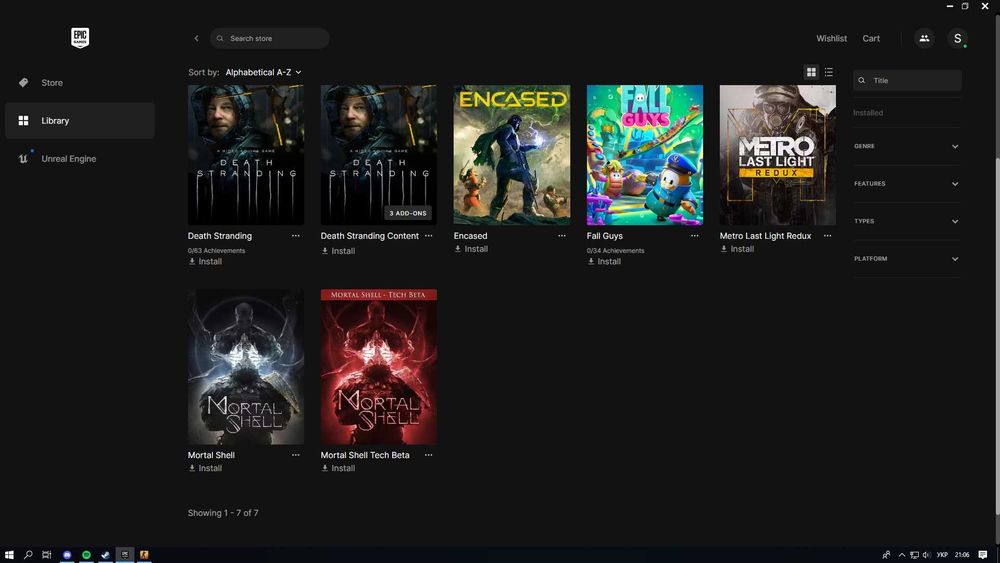1000x563 pixels.
Task: Install Mortal Shell
Action: point(205,468)
